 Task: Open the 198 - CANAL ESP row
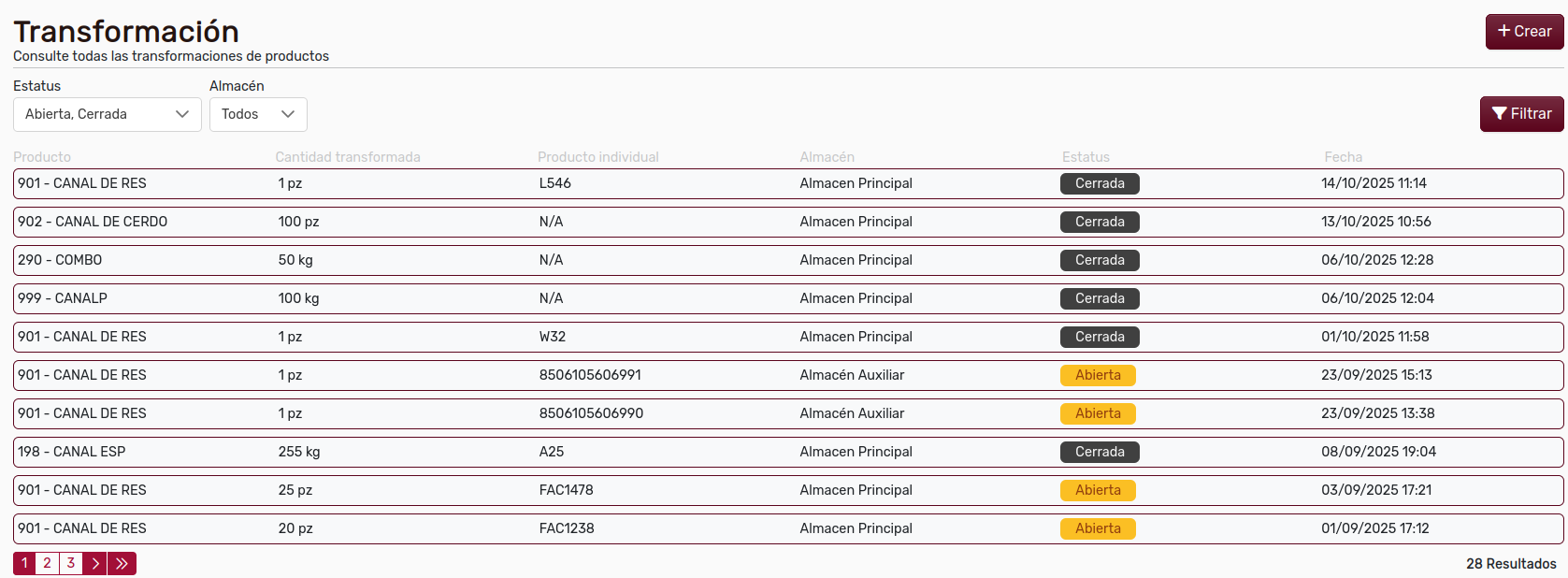[x=71, y=452]
